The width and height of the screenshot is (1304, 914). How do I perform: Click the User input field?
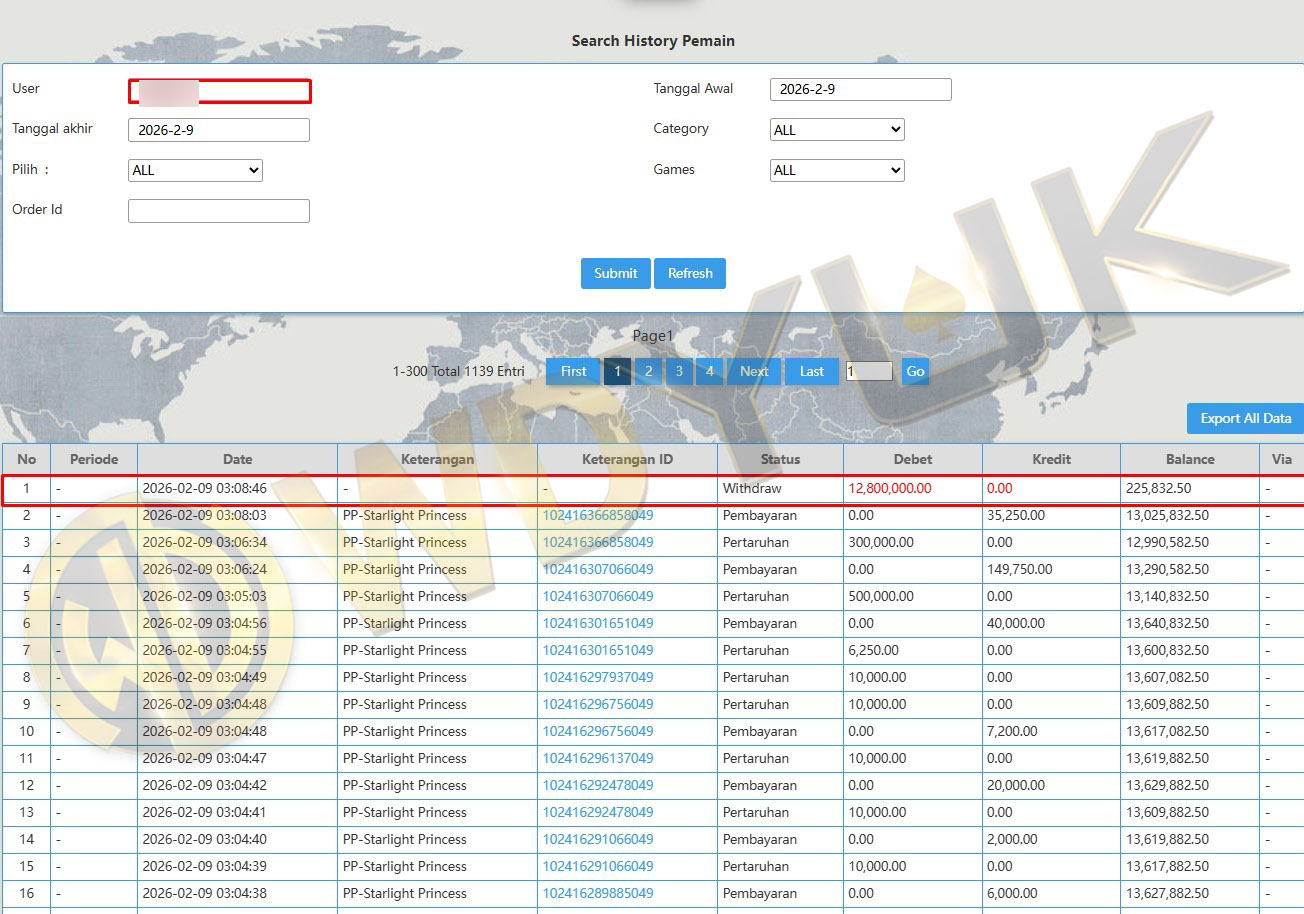point(219,91)
